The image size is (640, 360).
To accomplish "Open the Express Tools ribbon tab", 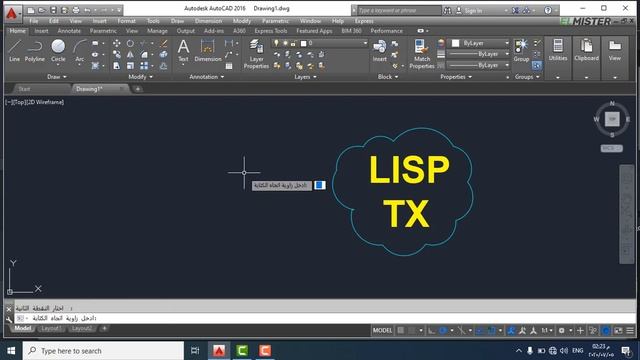I will pyautogui.click(x=271, y=31).
